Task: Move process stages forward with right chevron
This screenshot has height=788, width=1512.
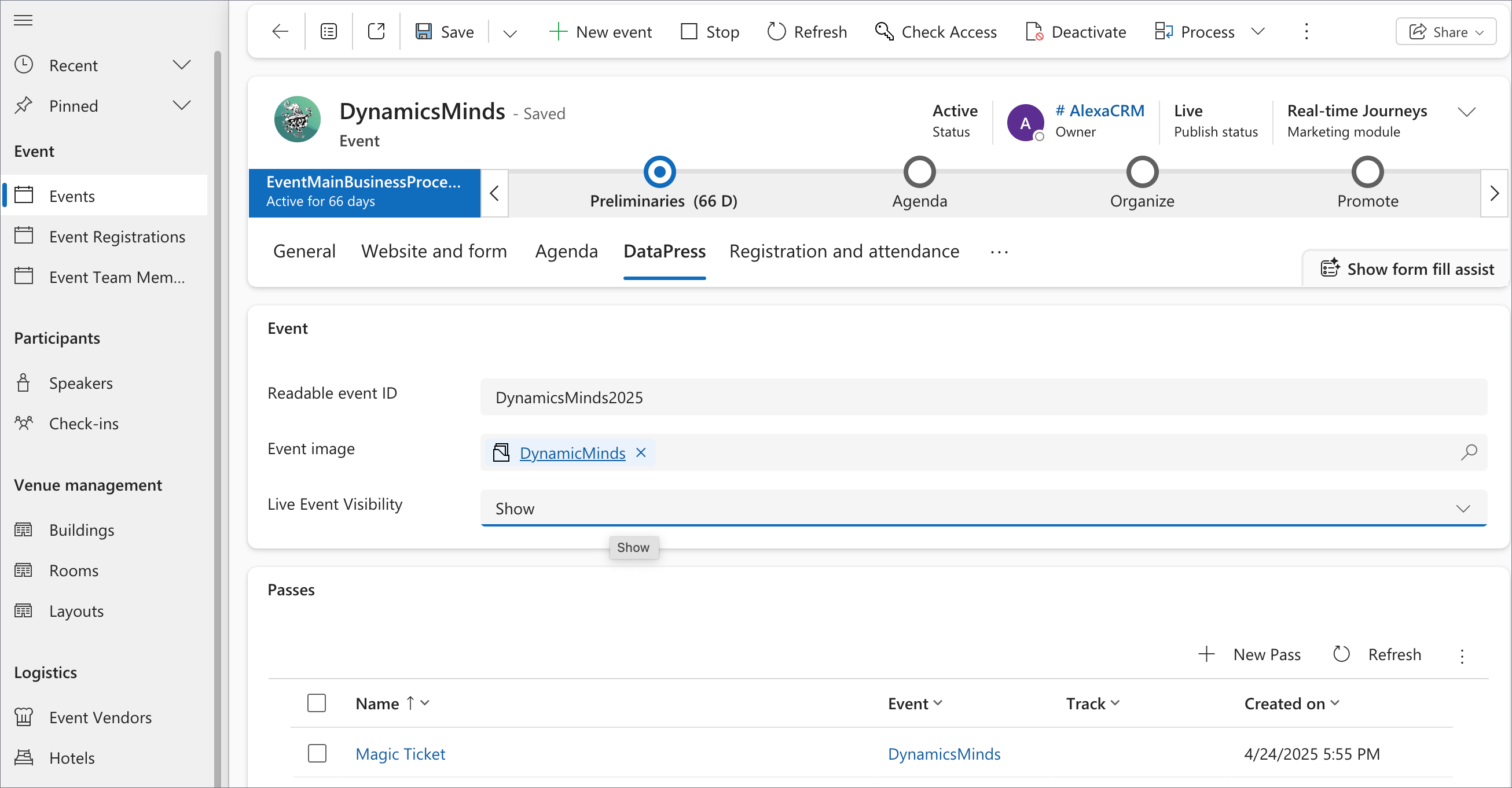Action: point(1495,193)
